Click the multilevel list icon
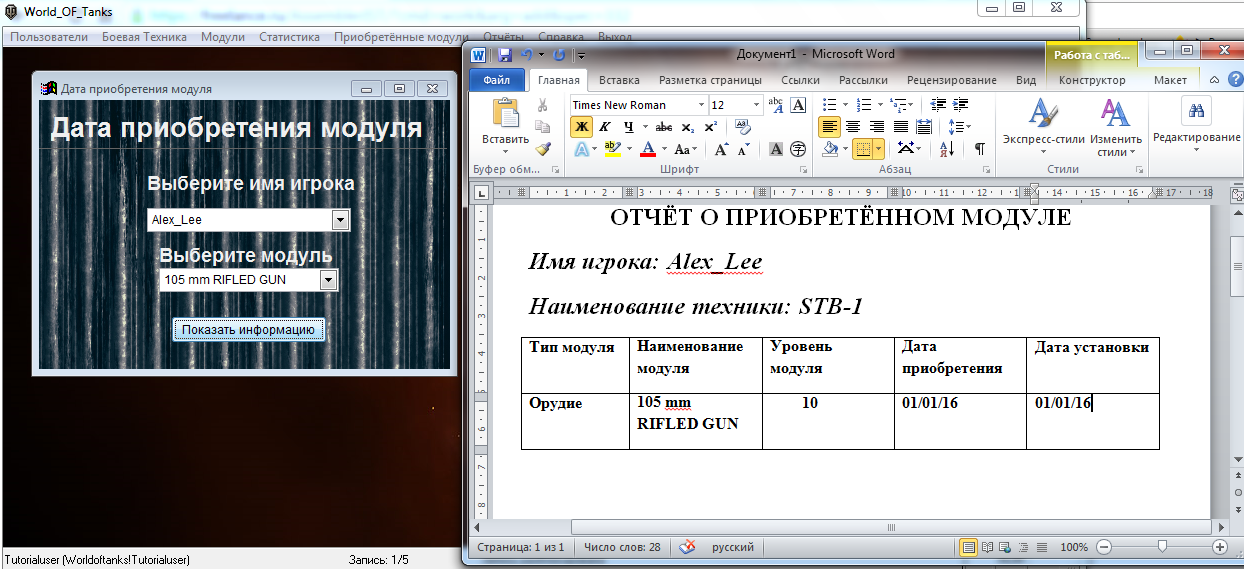Viewport: 1244px width, 569px height. click(x=898, y=104)
